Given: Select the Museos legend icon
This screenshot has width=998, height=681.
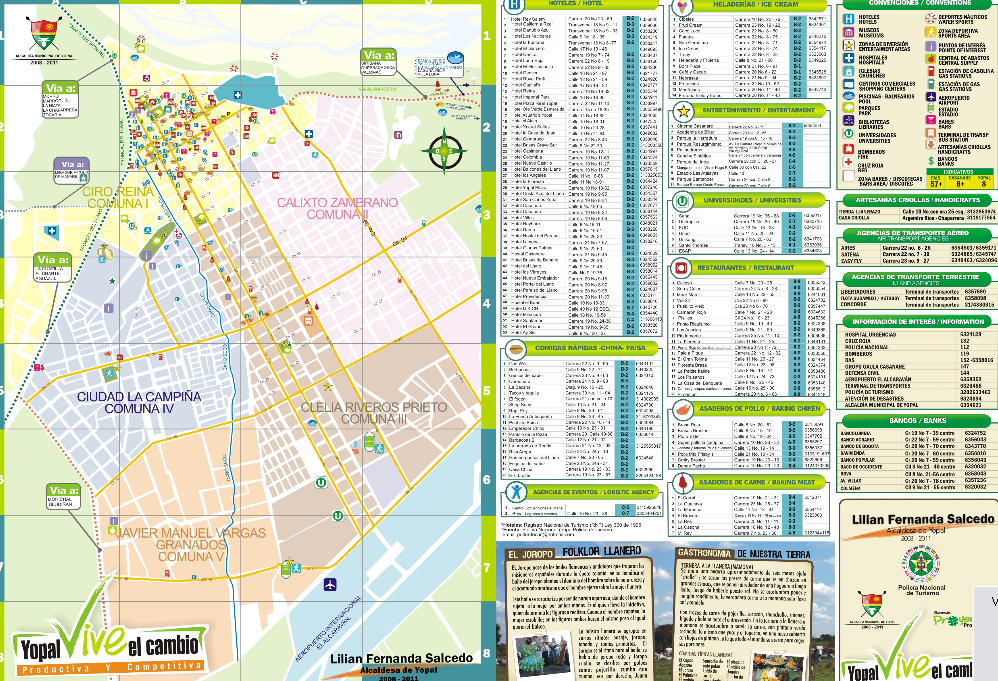Looking at the screenshot, I should pyautogui.click(x=848, y=32).
